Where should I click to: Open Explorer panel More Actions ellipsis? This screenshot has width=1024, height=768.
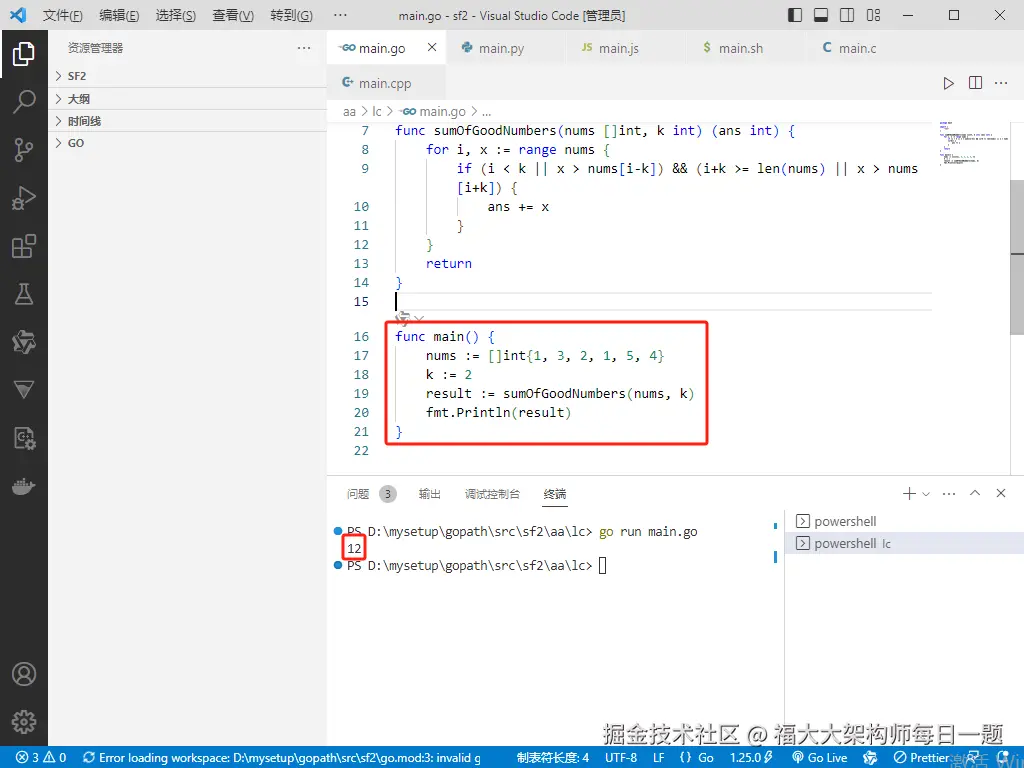tap(304, 48)
